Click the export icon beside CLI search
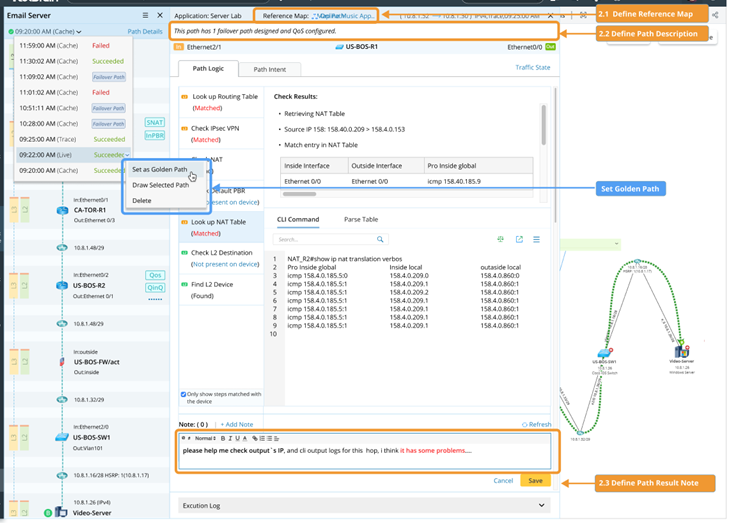This screenshot has height=523, width=729. (x=519, y=240)
